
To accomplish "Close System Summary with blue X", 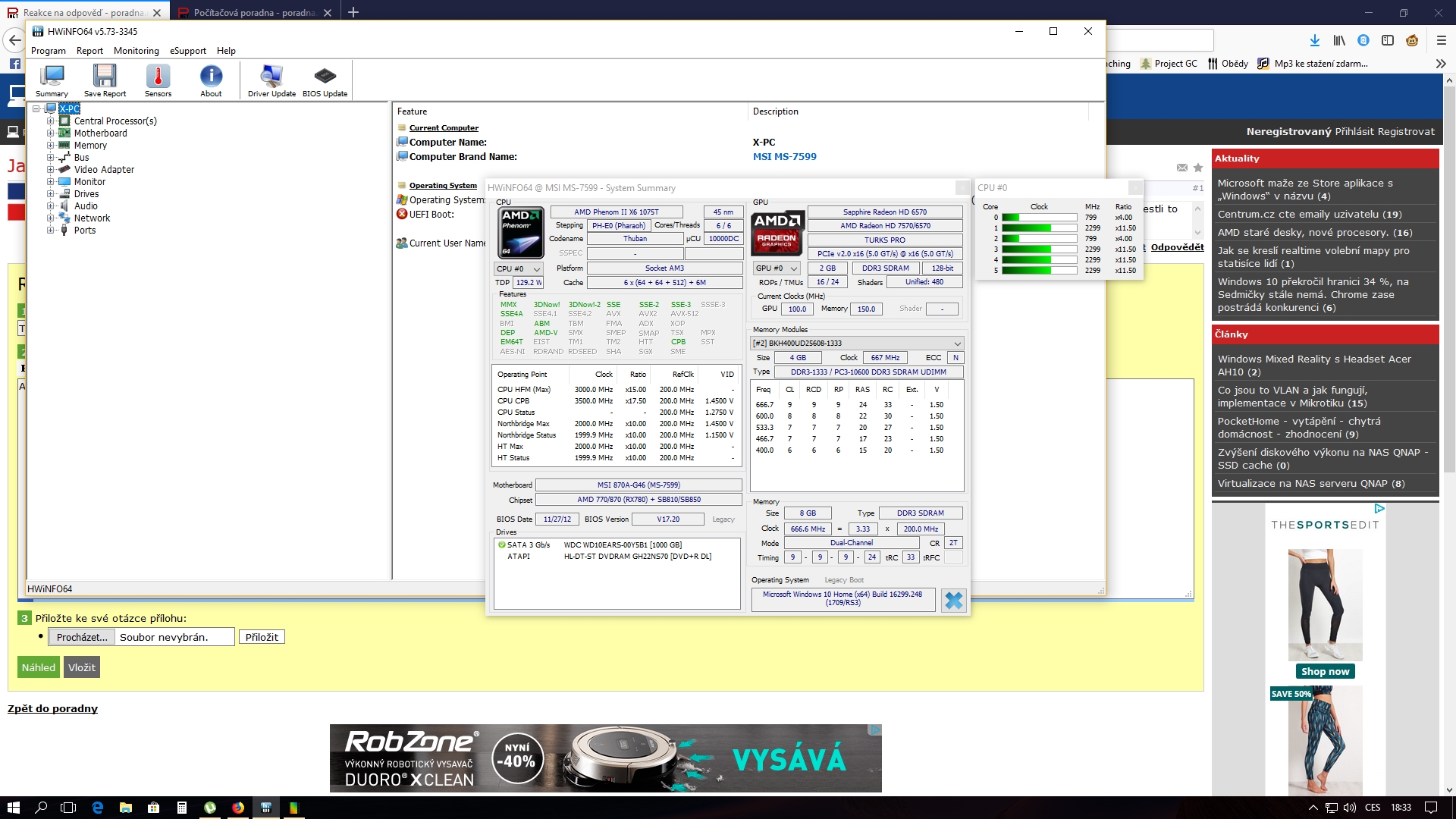I will tap(953, 601).
